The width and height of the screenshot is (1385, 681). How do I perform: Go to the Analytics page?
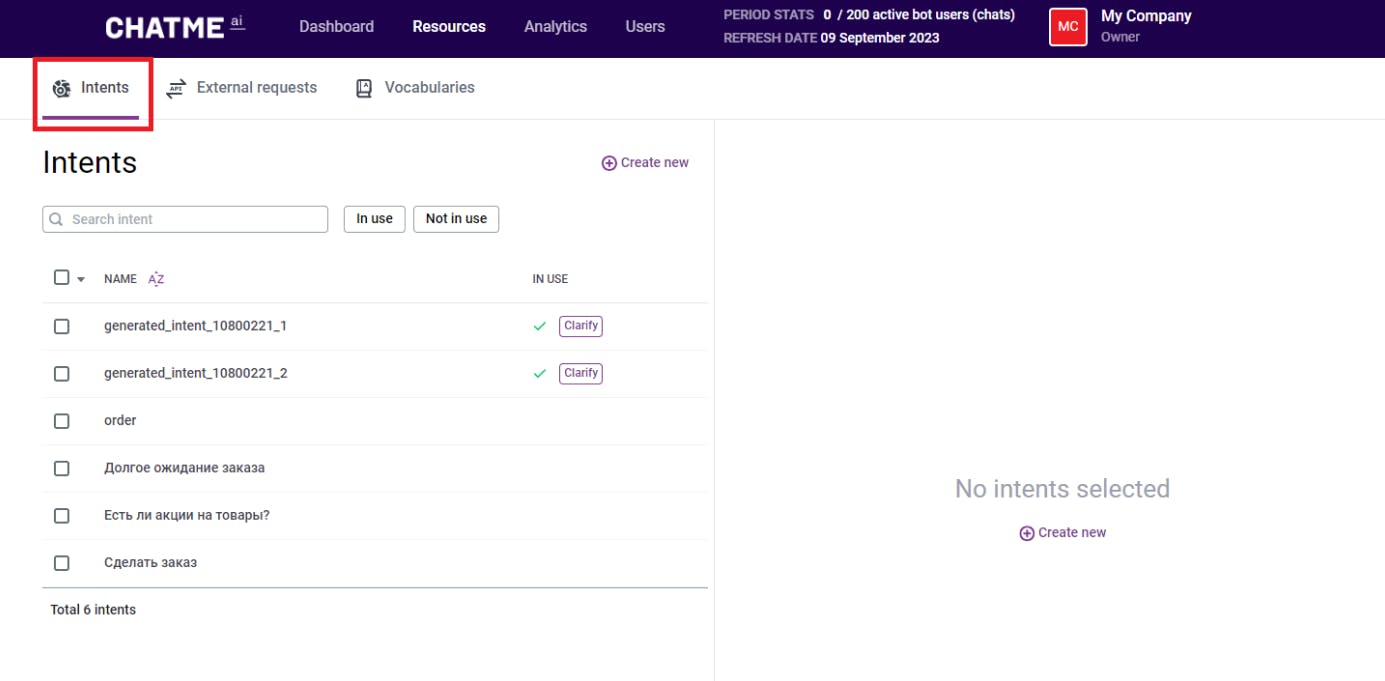555,27
